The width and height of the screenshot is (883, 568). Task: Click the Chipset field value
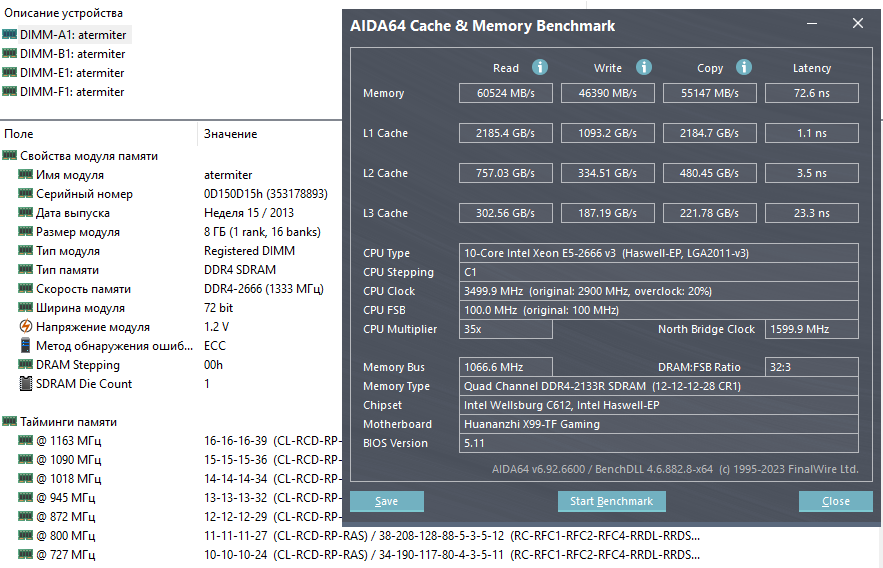point(659,405)
